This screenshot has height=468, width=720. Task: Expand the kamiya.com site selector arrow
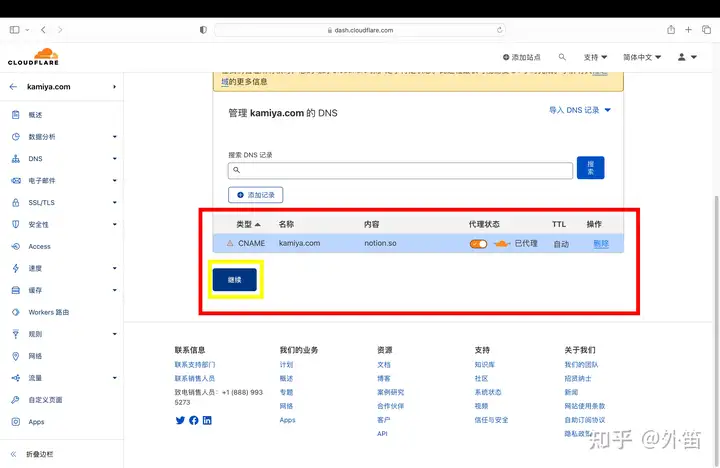[x=114, y=87]
